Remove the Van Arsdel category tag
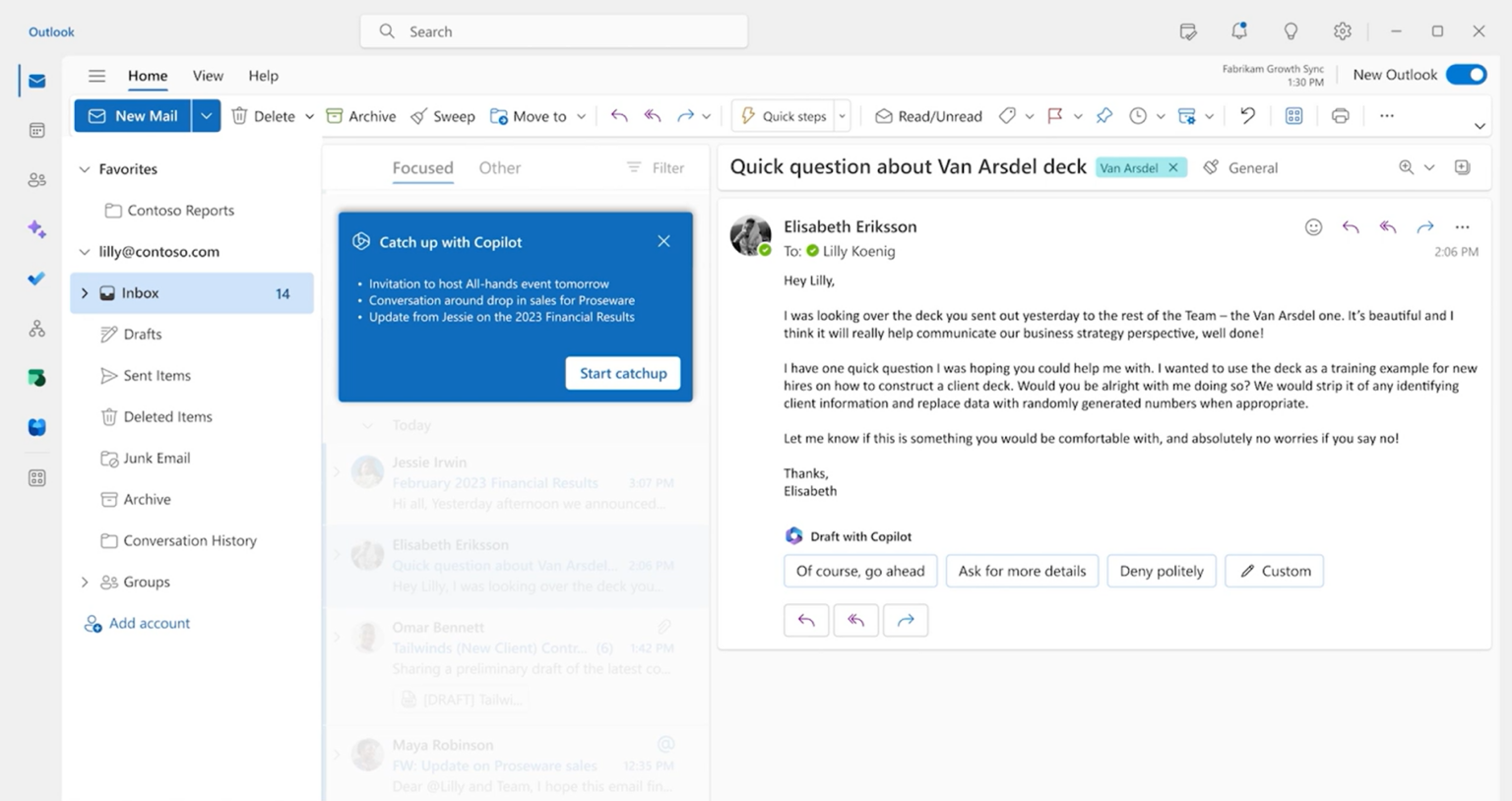 1173,168
